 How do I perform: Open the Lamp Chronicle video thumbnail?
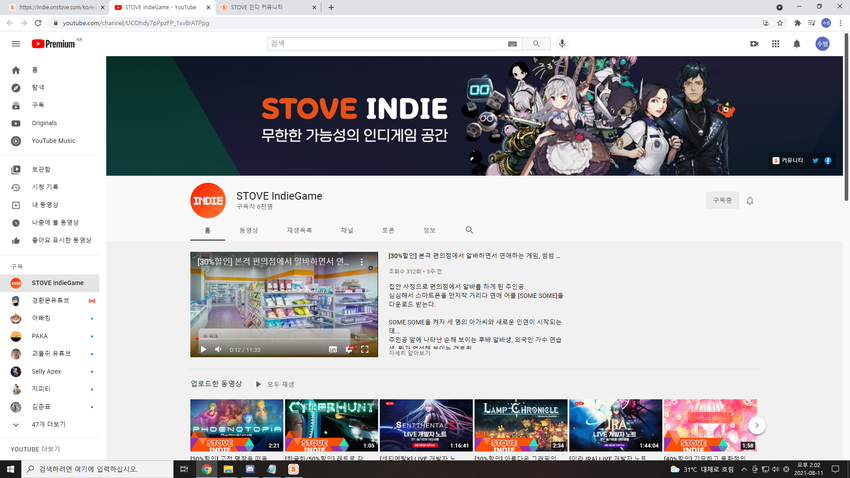521,425
